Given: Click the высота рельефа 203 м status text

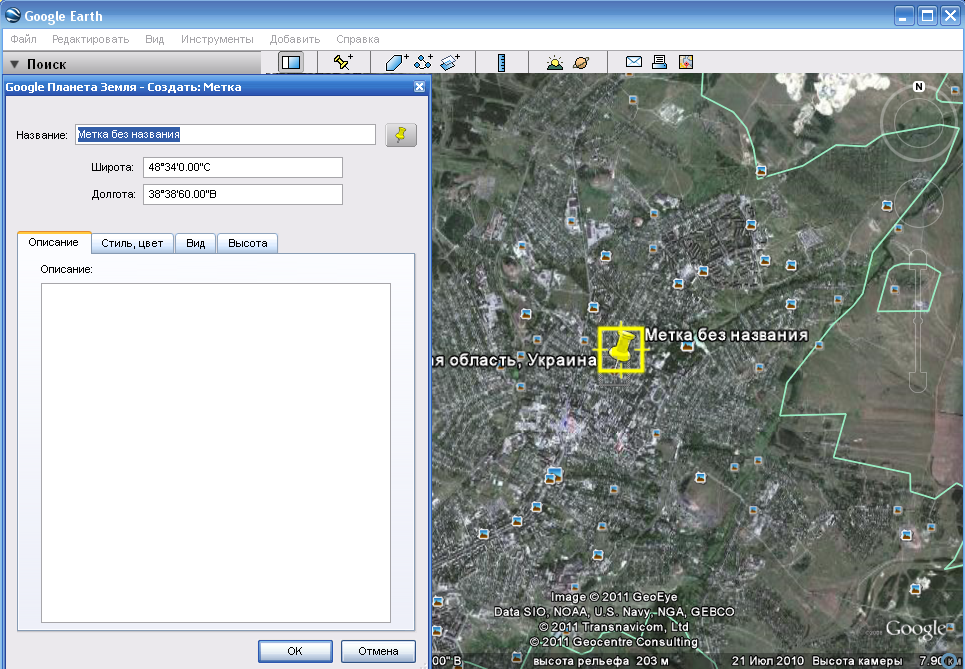Looking at the screenshot, I should (x=601, y=661).
